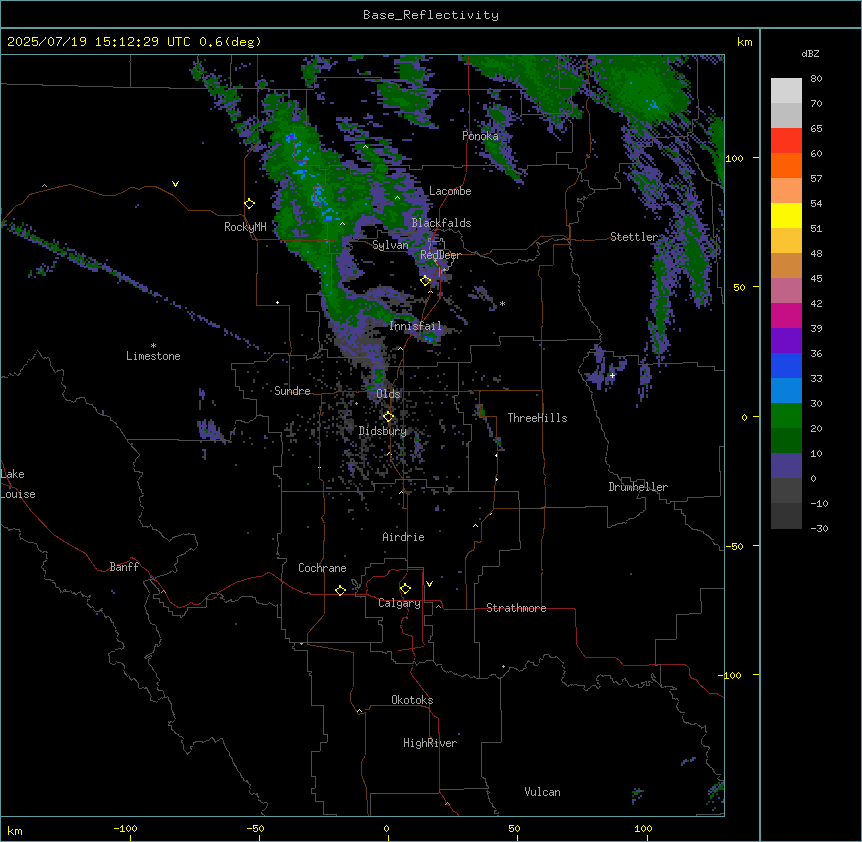Click the 50 tick on the vertical axis
Viewport: 862px width, 842px height.
(739, 287)
